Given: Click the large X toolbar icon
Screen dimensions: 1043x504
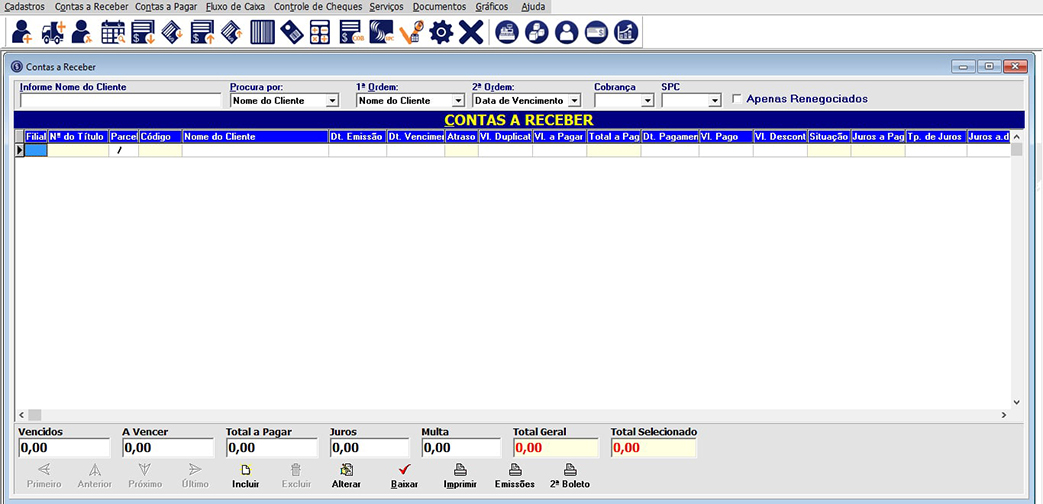Looking at the screenshot, I should pyautogui.click(x=471, y=32).
